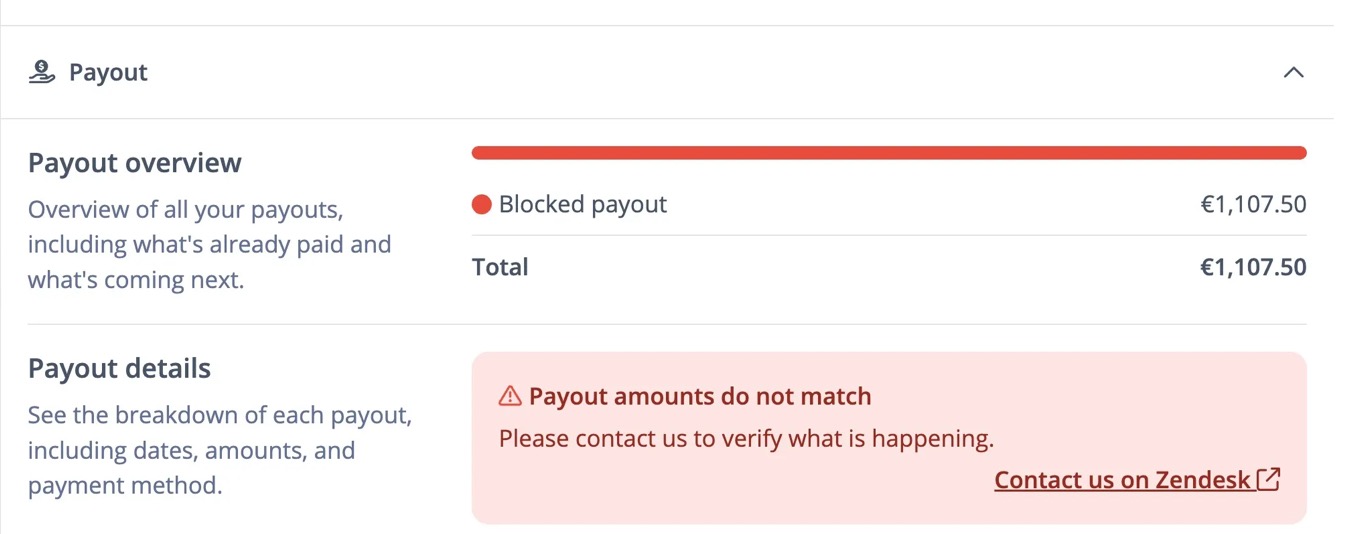Click the Payout overview description text
This screenshot has width=1348, height=534.
pyautogui.click(x=209, y=245)
